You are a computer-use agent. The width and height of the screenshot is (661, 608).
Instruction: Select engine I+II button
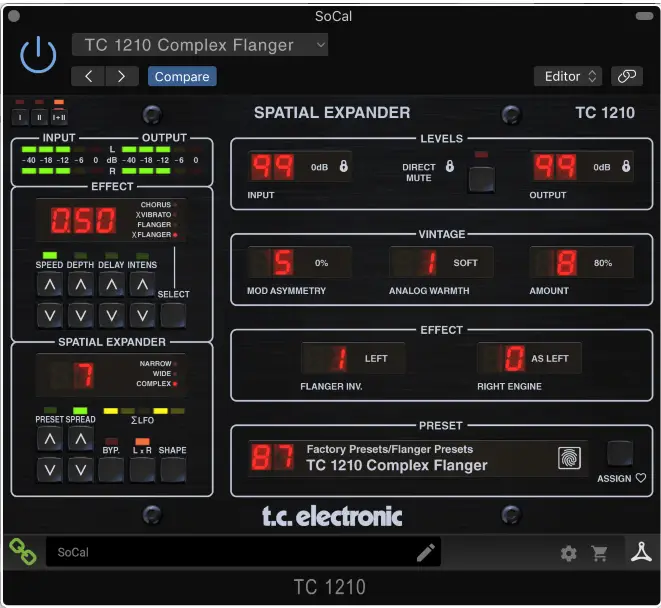click(59, 117)
